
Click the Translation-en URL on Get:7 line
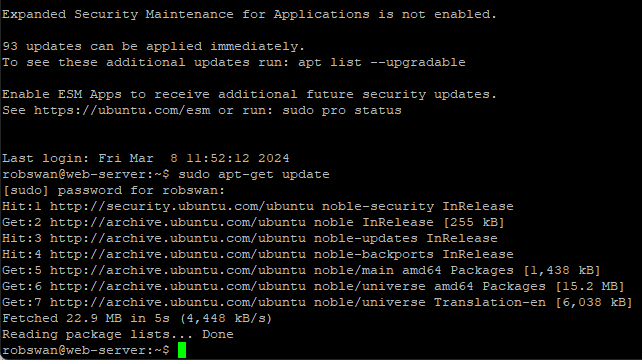point(178,302)
